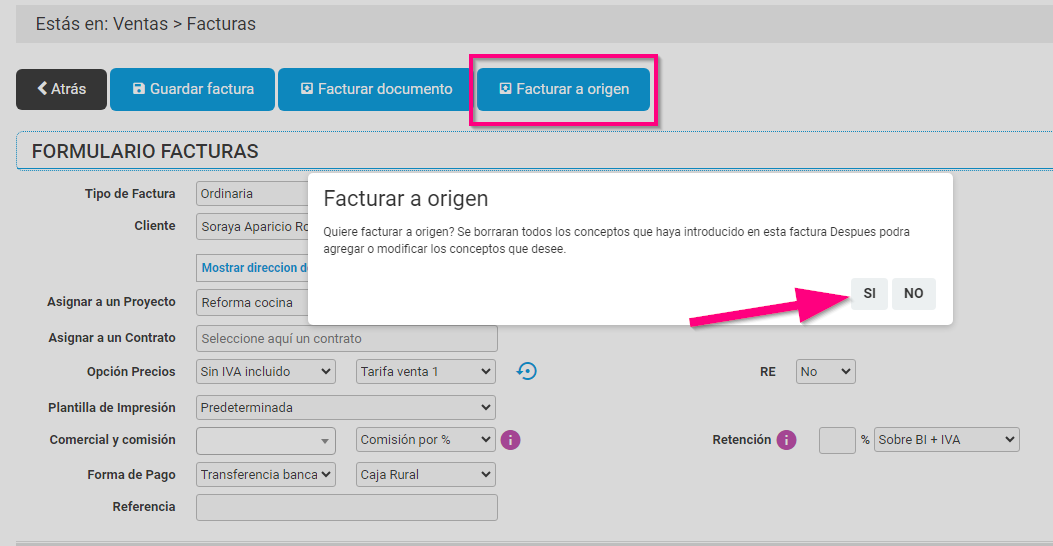Open the Comercial selector dropdown
The image size is (1053, 546).
266,441
